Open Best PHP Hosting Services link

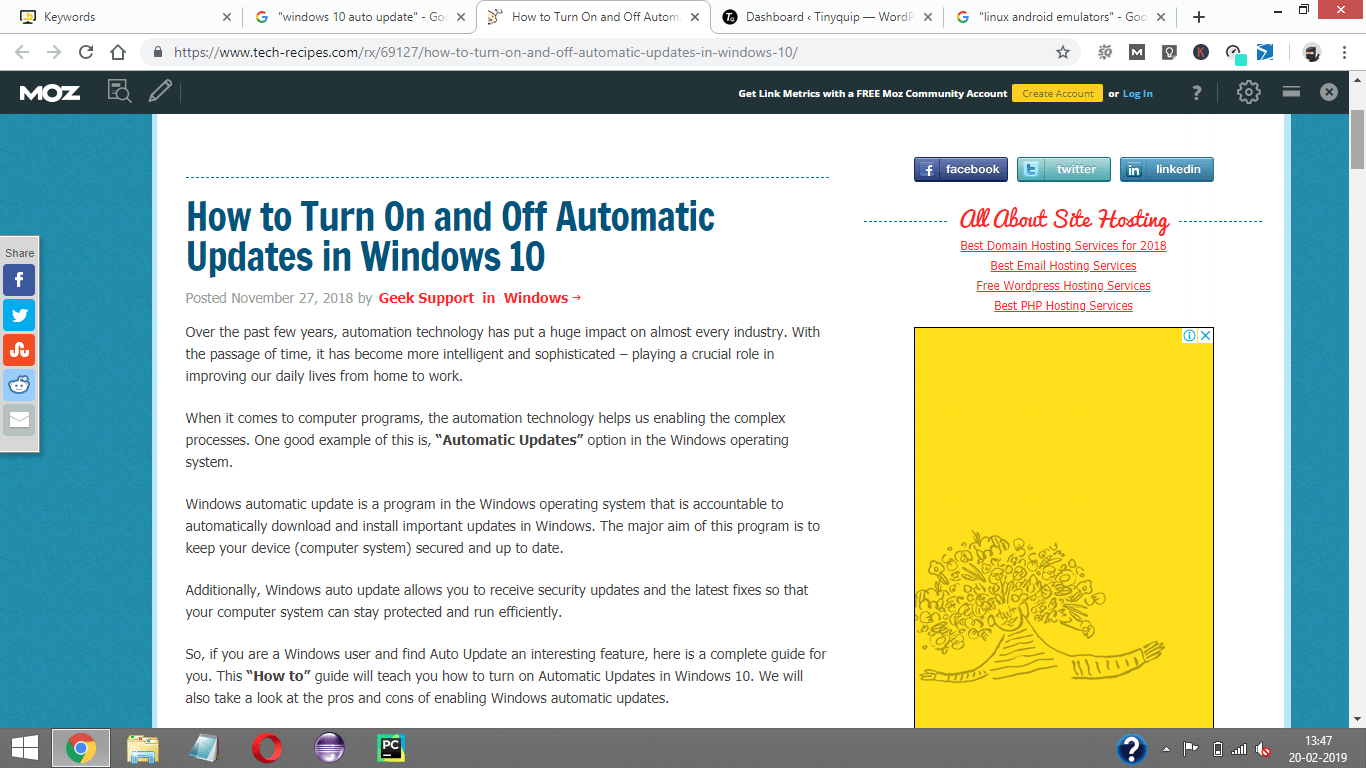[1063, 305]
